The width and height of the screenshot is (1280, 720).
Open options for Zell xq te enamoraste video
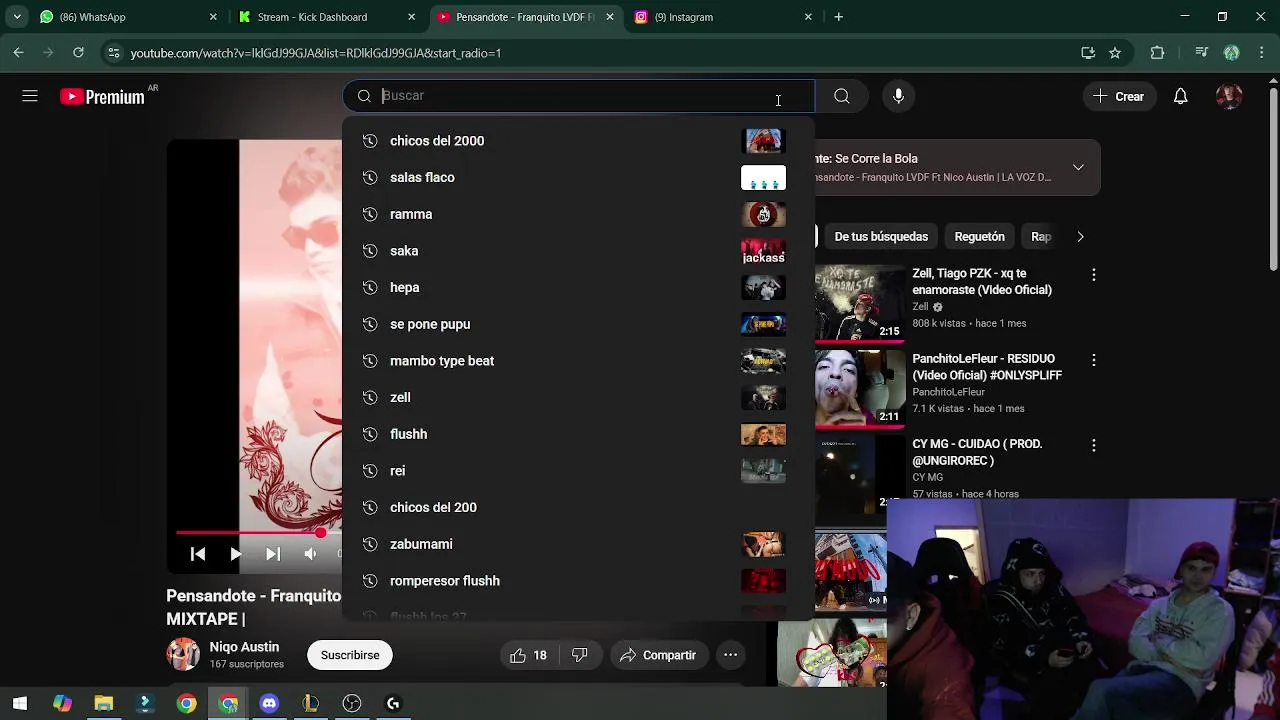[x=1094, y=274]
